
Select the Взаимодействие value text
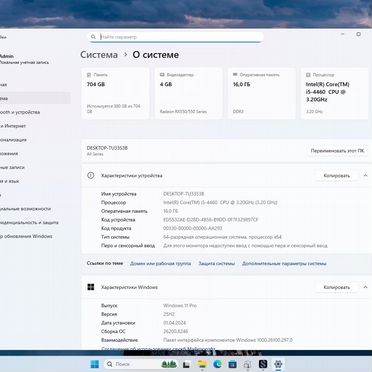(228, 340)
